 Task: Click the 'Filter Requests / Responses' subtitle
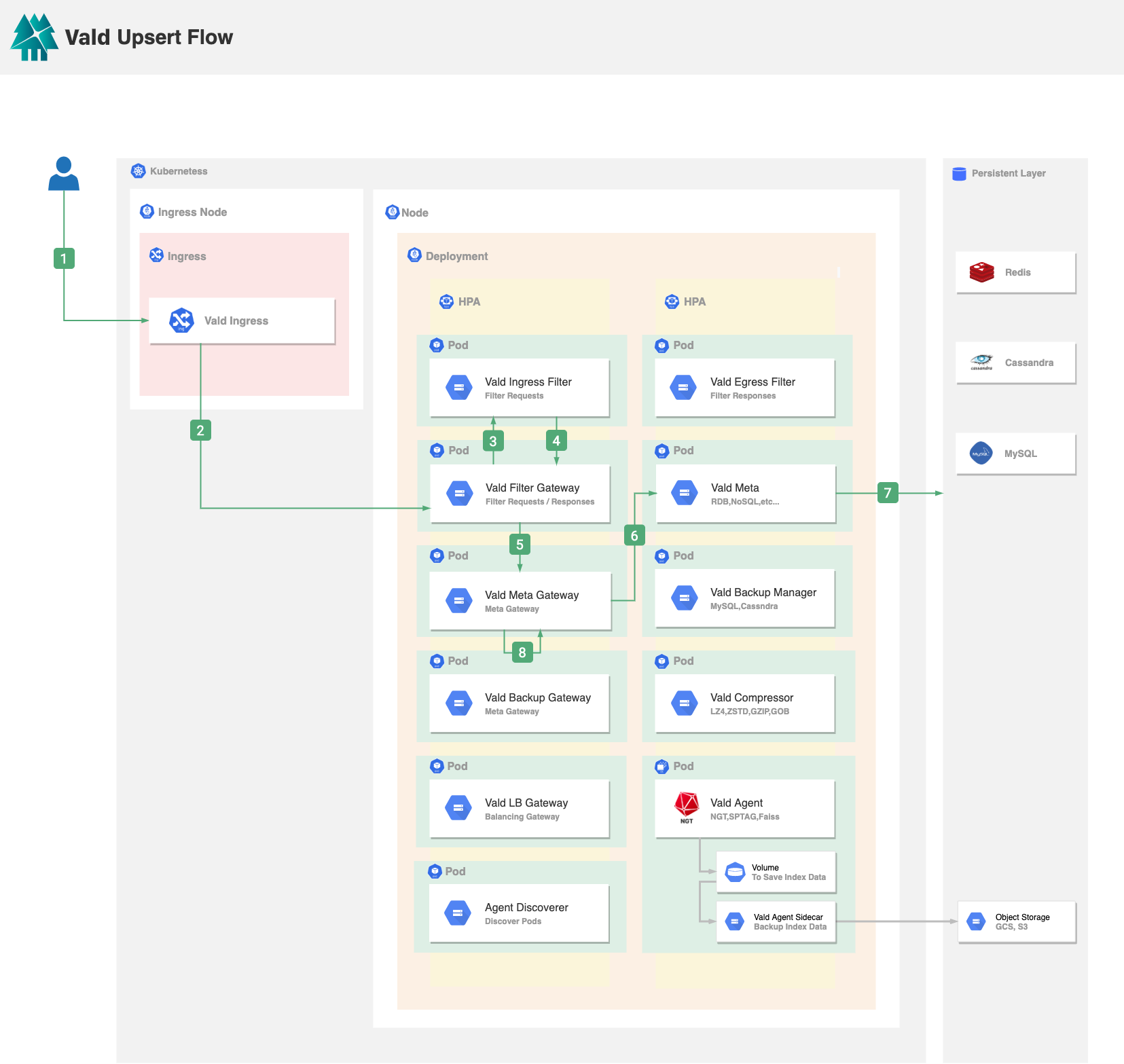click(x=540, y=502)
